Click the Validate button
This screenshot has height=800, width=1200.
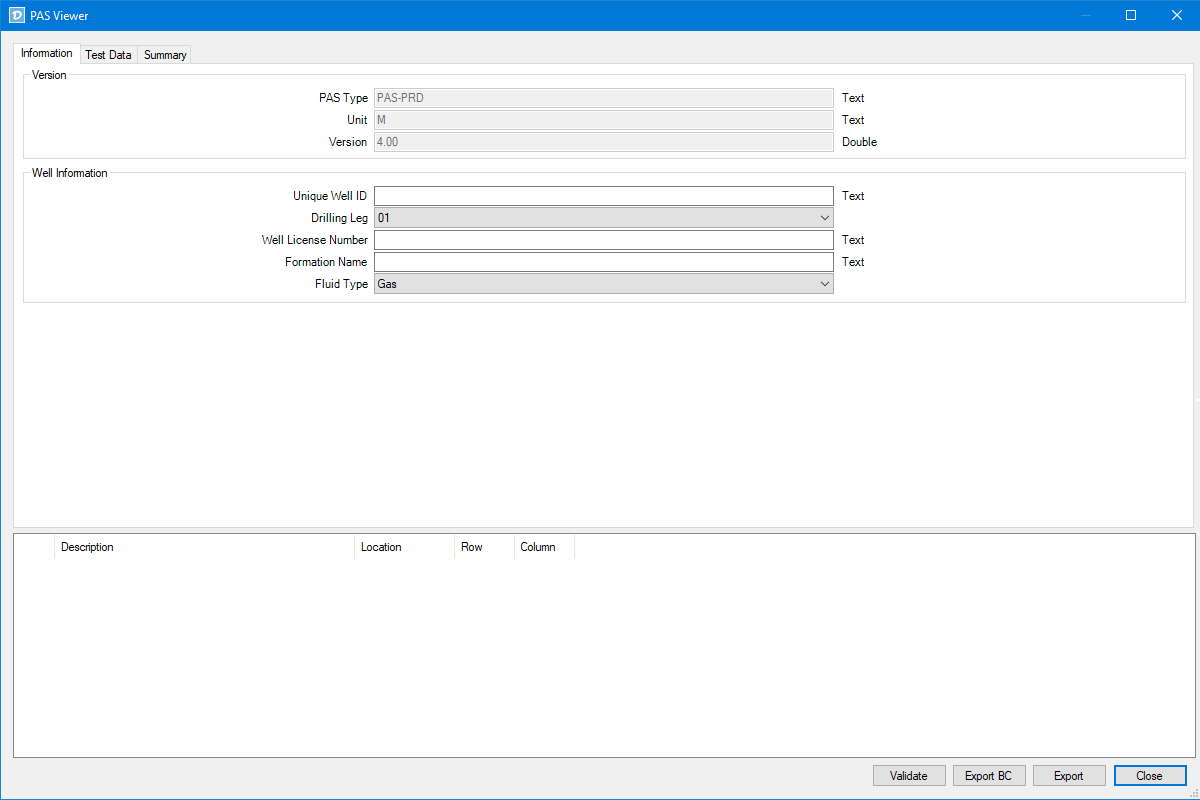click(909, 776)
